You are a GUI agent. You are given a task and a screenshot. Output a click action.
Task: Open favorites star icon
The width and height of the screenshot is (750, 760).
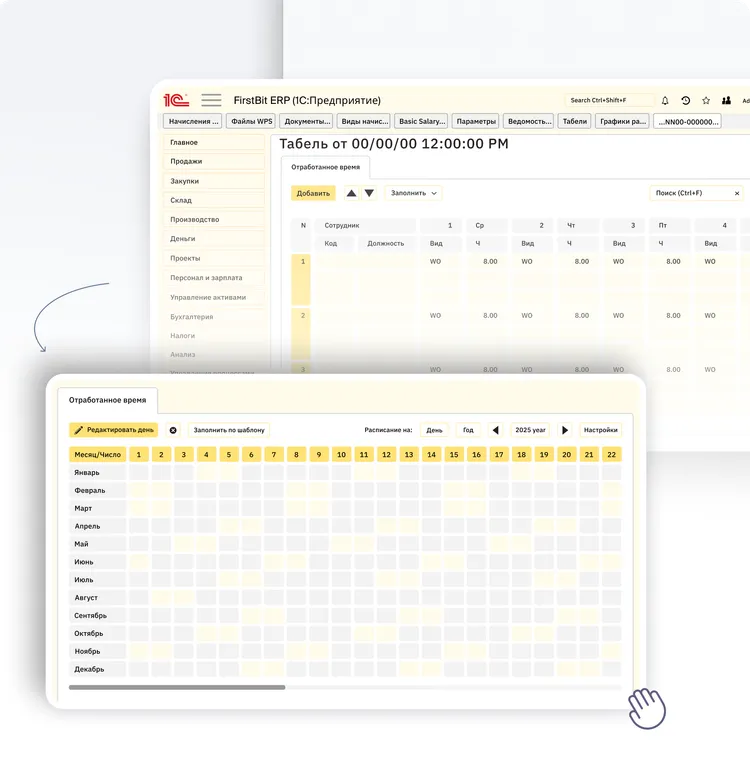[706, 100]
